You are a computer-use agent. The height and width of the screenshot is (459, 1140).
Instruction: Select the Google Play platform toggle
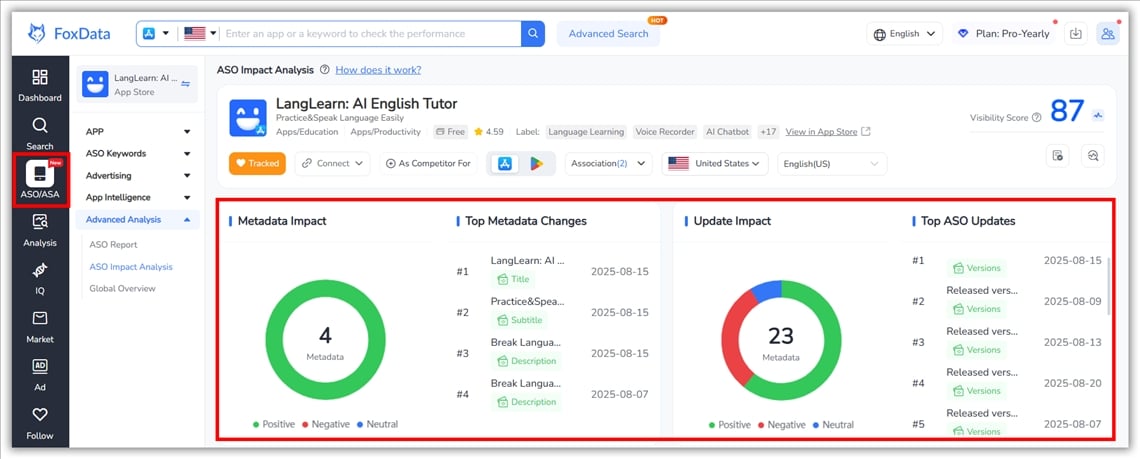pos(537,164)
